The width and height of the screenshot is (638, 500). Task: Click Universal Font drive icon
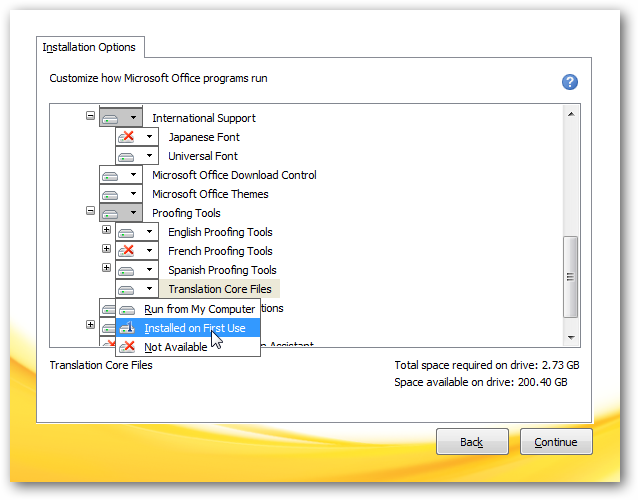(x=126, y=157)
